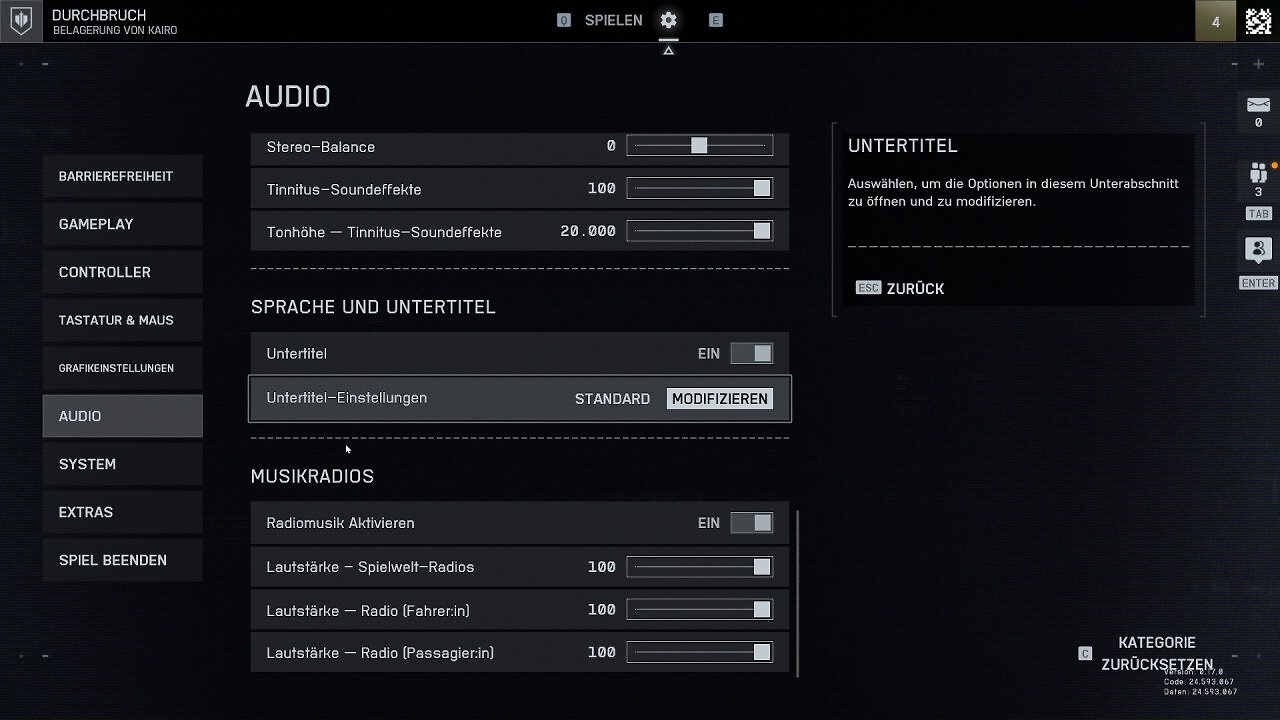1280x720 pixels.
Task: Toggle the Untertitel switch
Action: pos(751,353)
